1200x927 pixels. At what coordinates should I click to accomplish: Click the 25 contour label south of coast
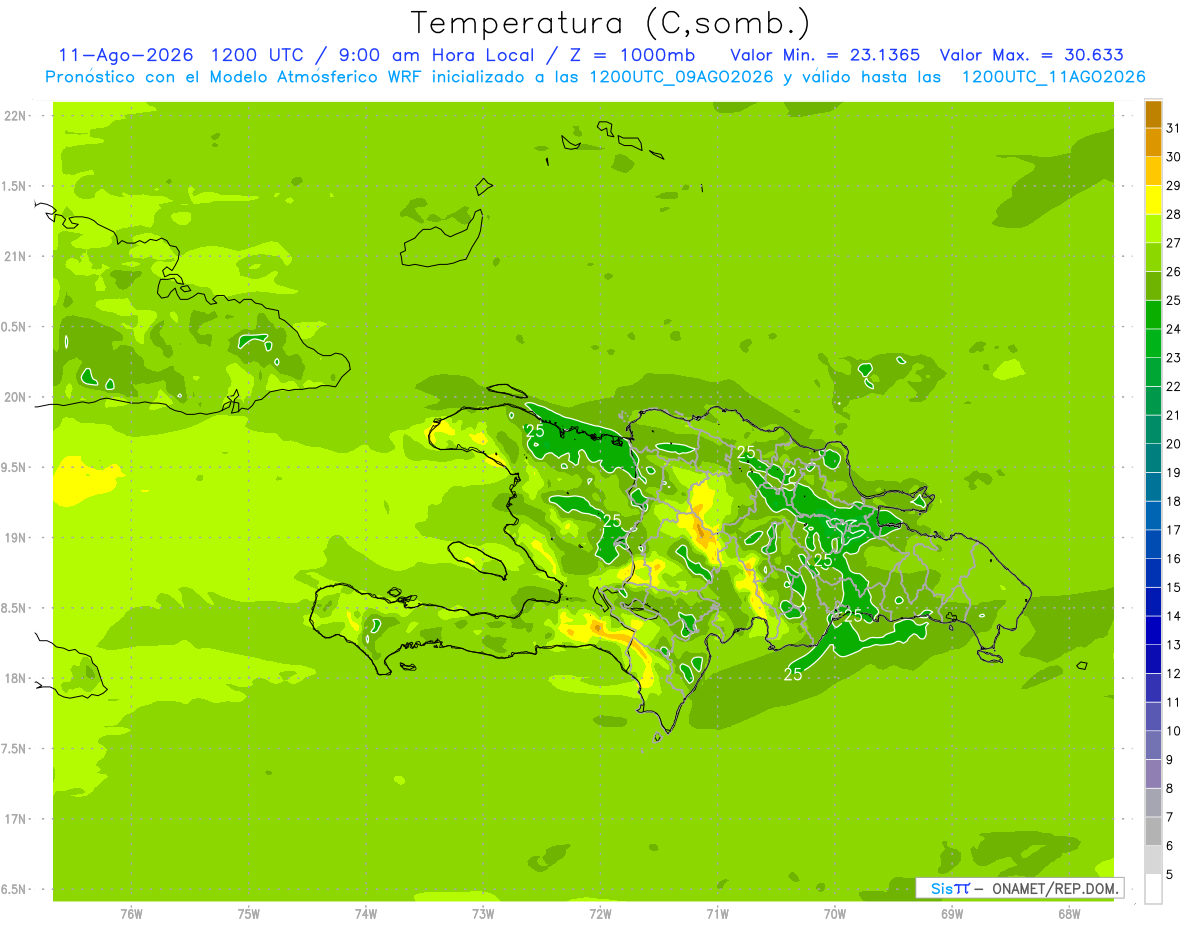tap(793, 675)
